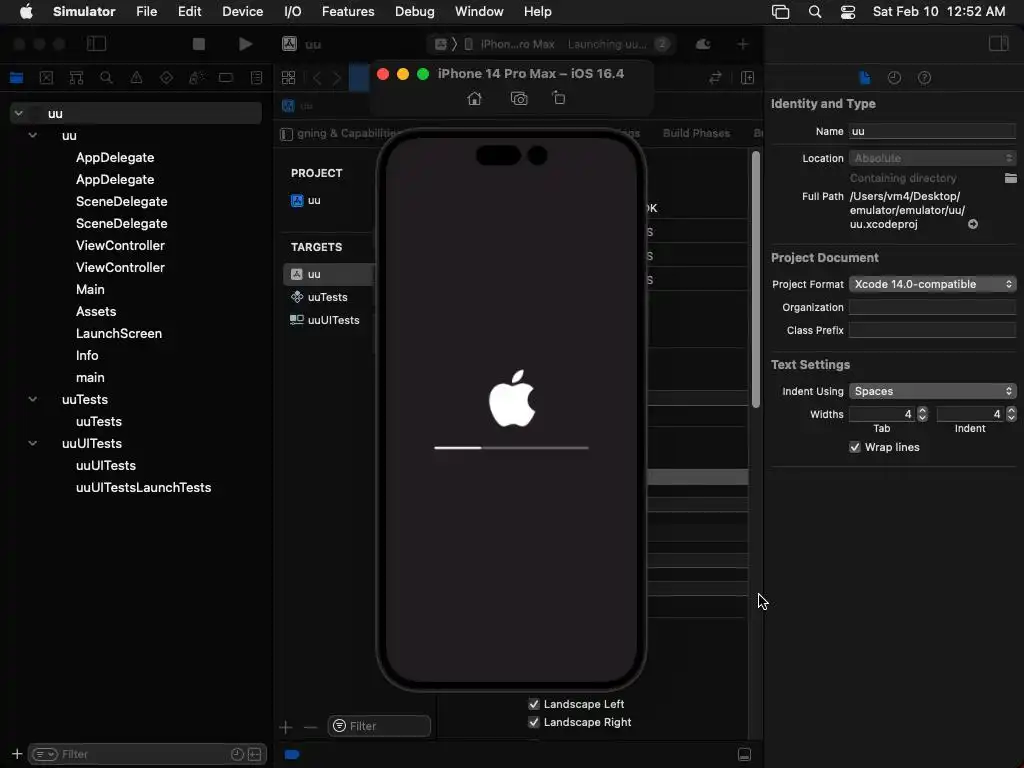Collapse the uu group folder
1024x768 pixels.
point(33,135)
